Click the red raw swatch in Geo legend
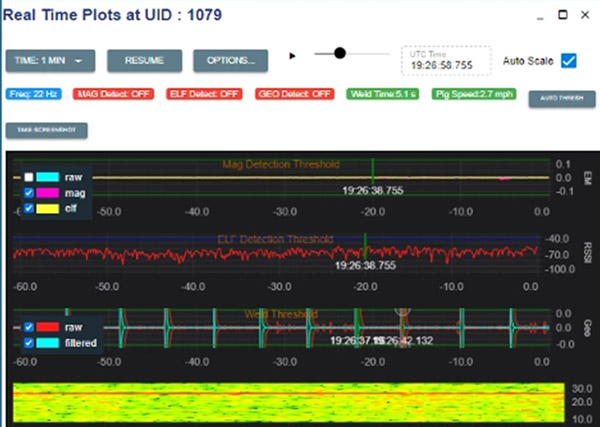The width and height of the screenshot is (600, 427). [x=48, y=327]
